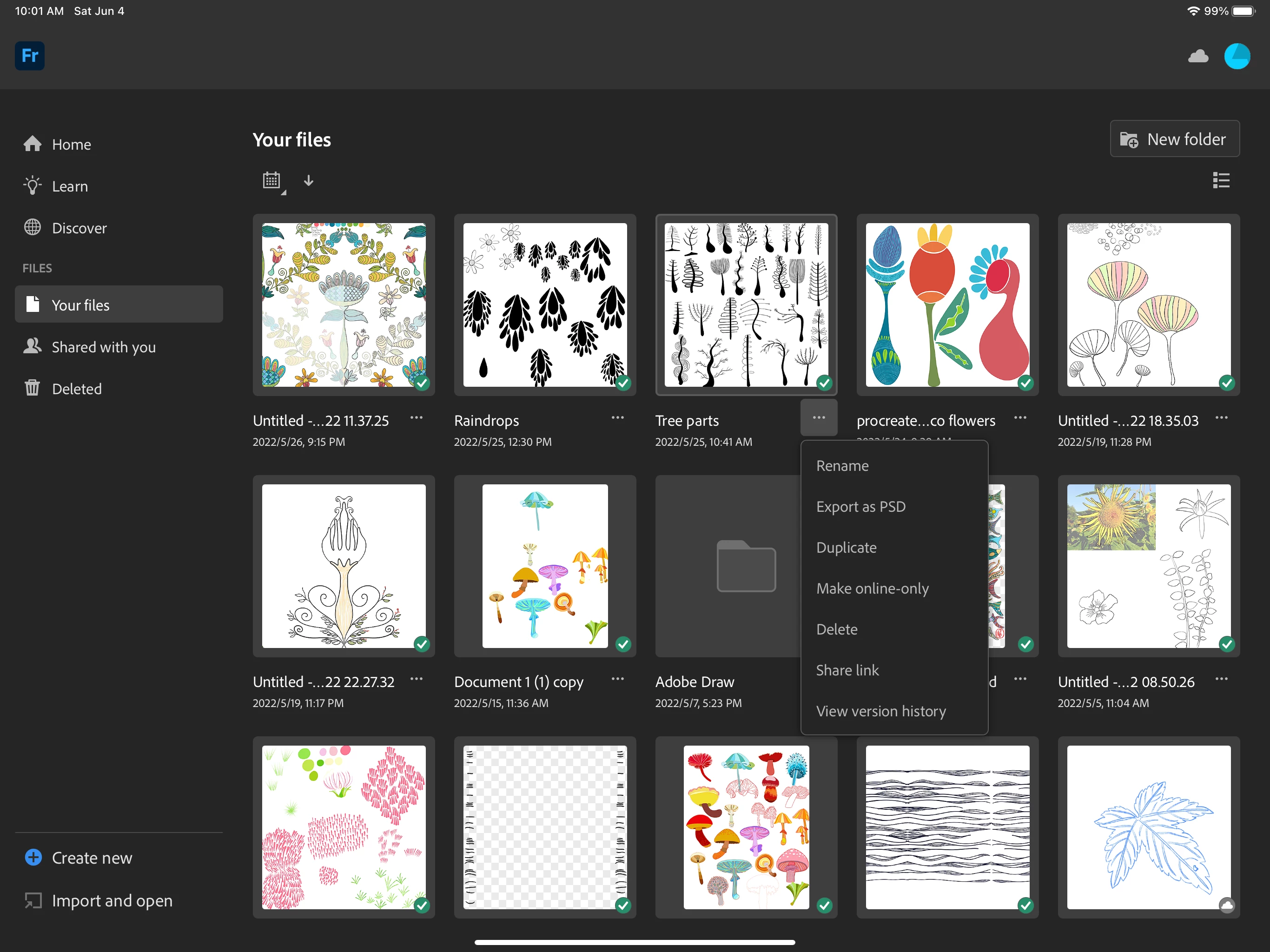Select Make online-only in the menu
This screenshot has width=1270, height=952.
coord(872,588)
